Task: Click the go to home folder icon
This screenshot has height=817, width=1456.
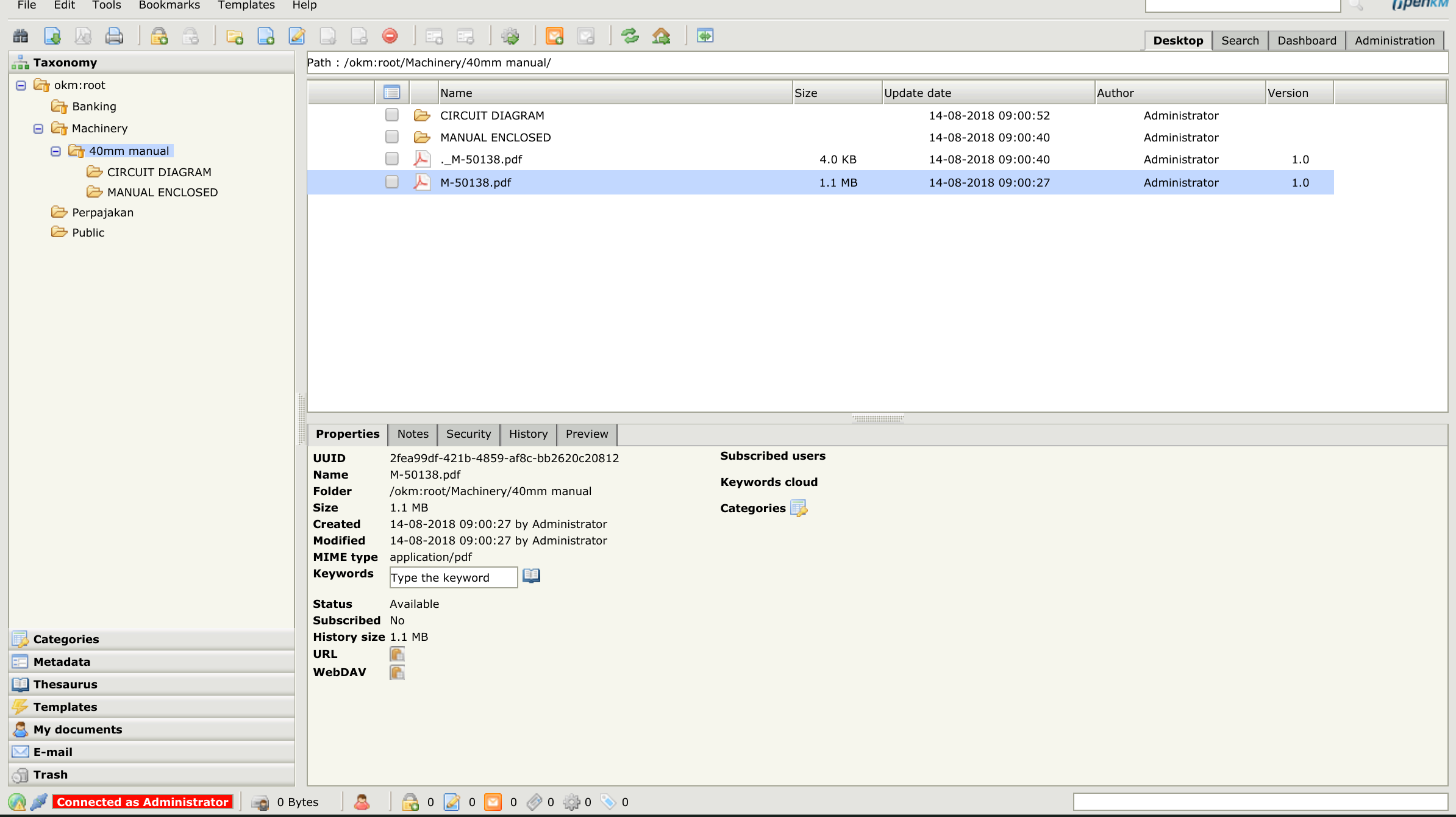Action: point(661,37)
